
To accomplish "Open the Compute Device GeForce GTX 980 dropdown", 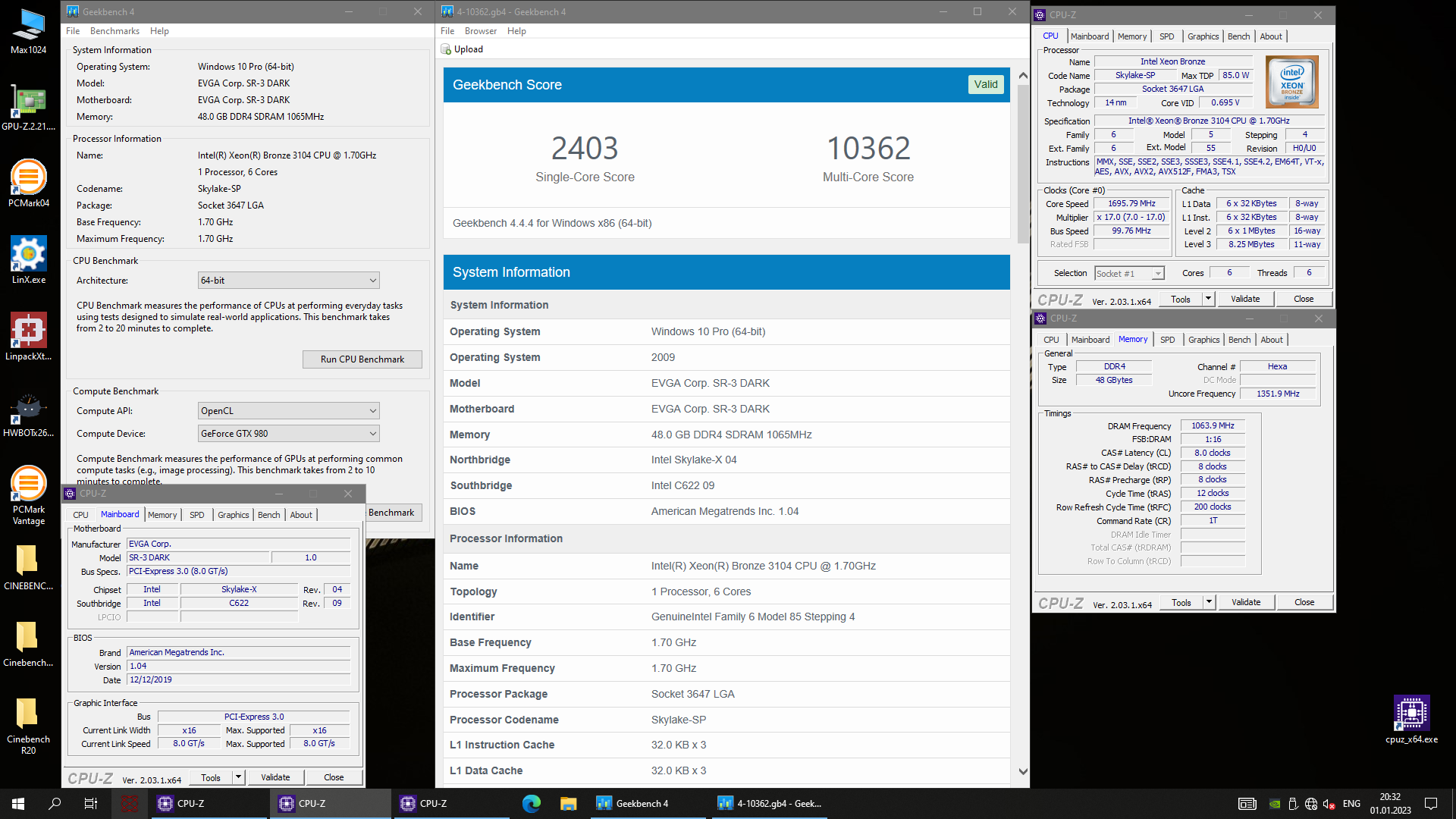I will 288,434.
